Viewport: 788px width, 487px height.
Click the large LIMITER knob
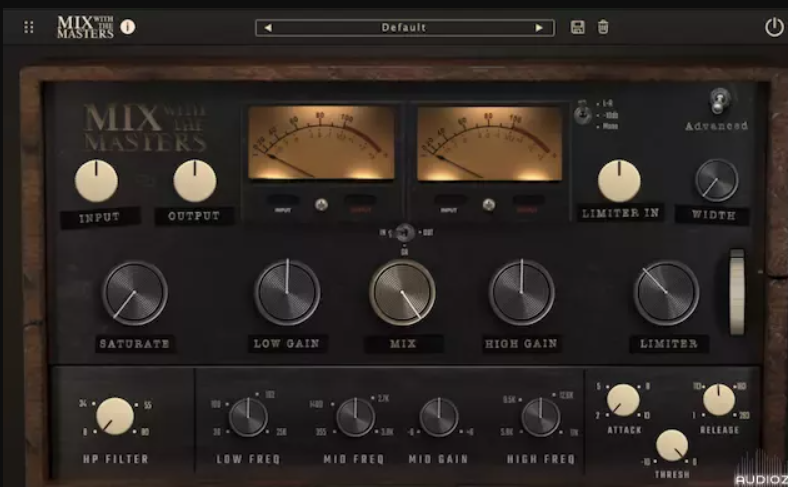(666, 293)
